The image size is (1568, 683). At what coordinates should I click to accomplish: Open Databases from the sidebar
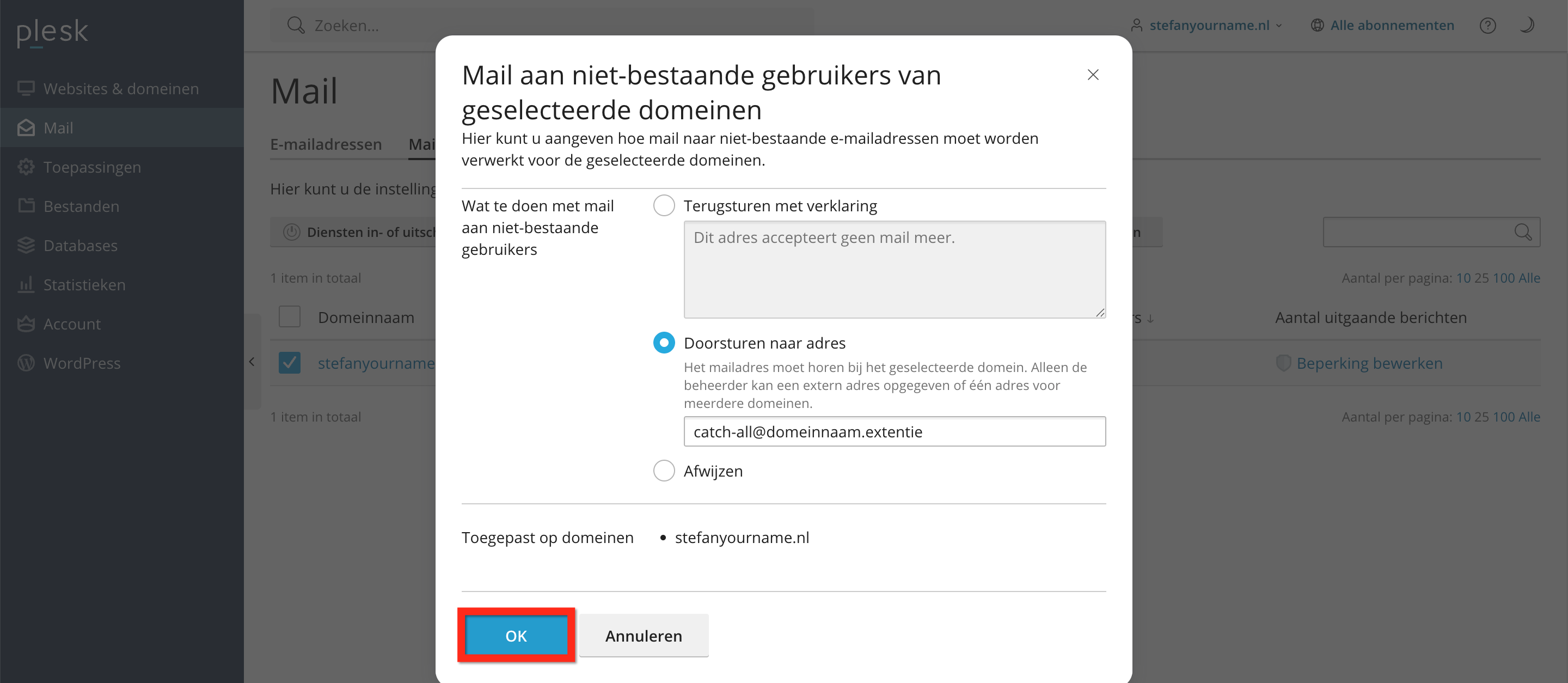pos(81,245)
